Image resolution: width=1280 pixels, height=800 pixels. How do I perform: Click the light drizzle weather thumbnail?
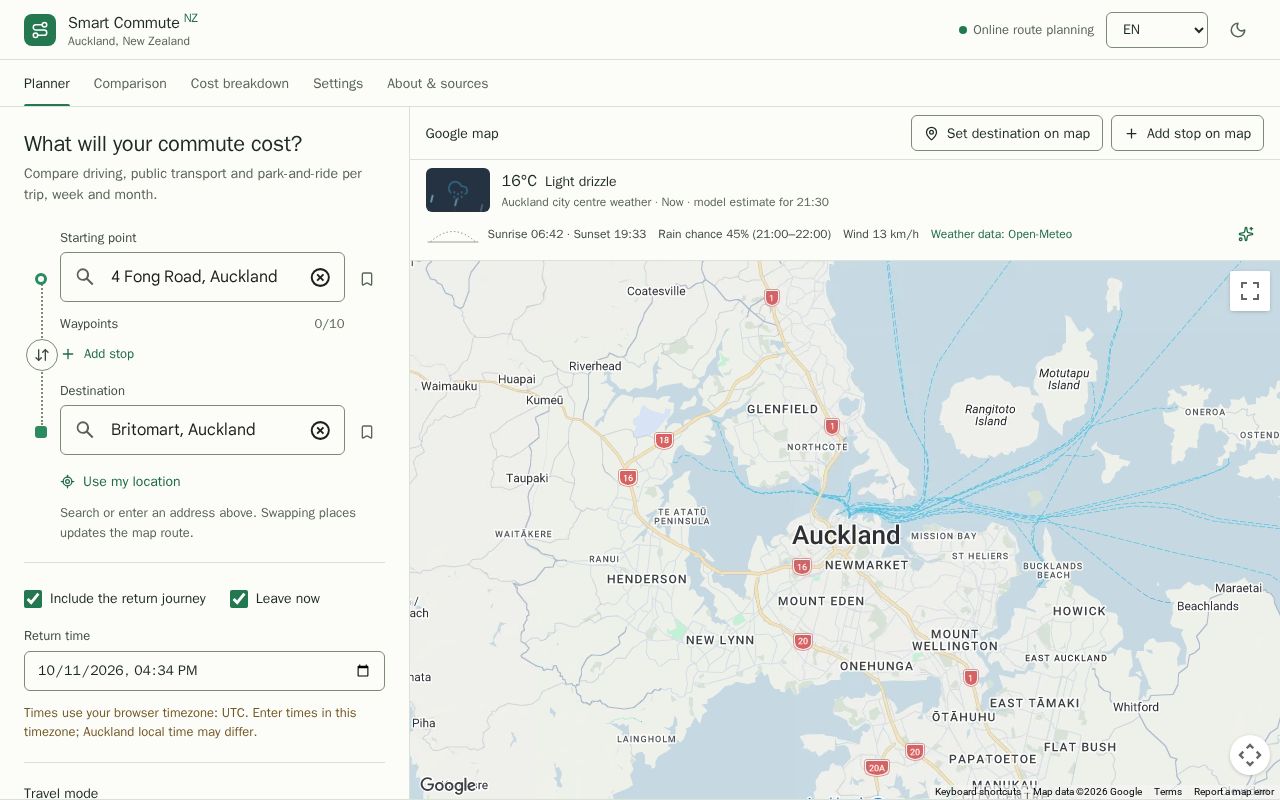[458, 190]
